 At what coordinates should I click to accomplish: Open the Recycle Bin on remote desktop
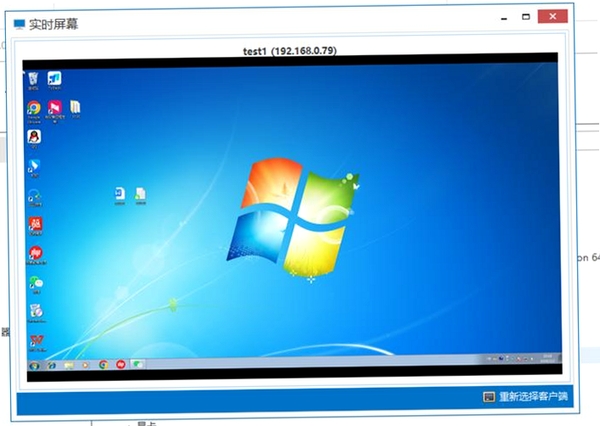click(x=33, y=81)
